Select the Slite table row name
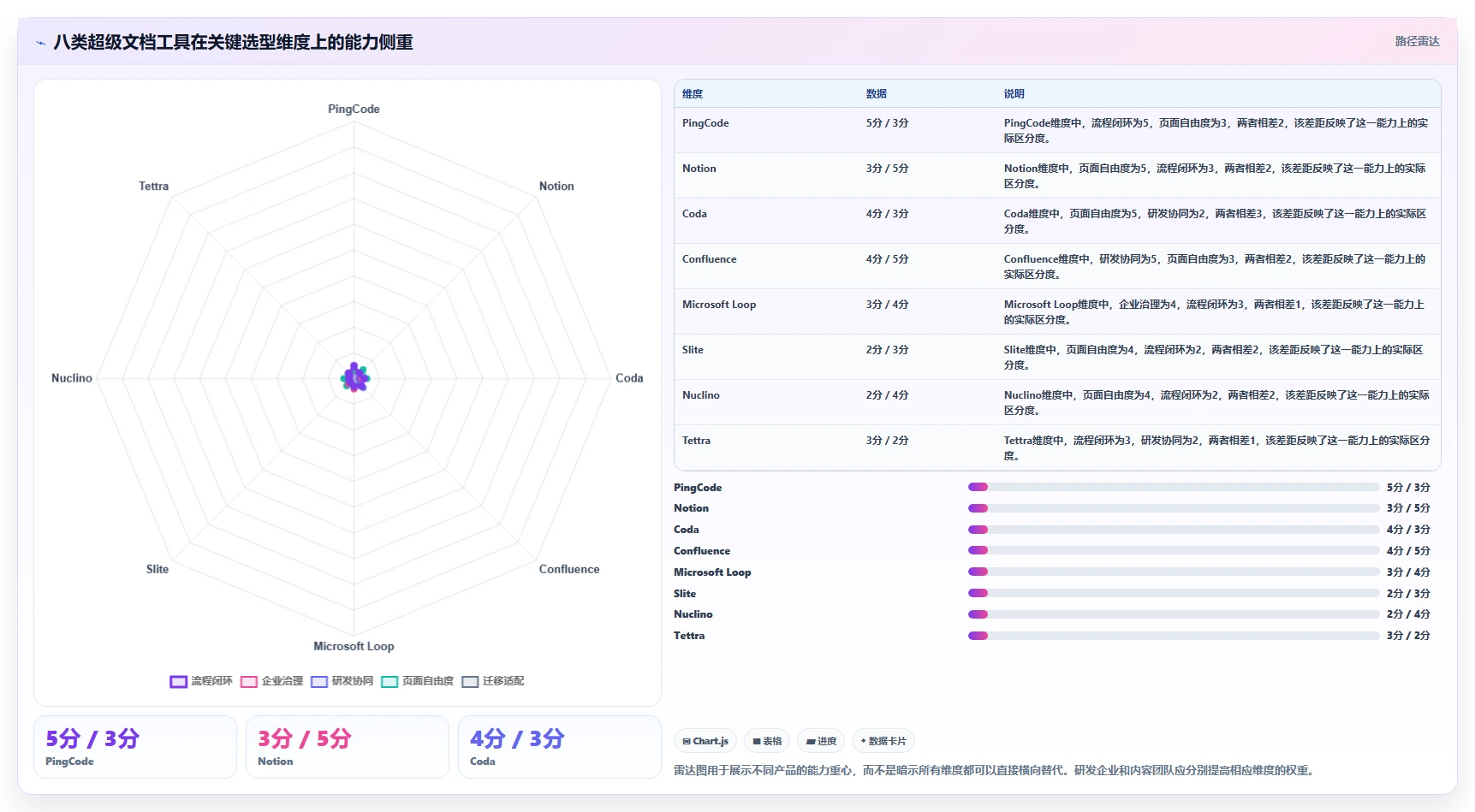The height and width of the screenshot is (812, 1475). click(x=693, y=350)
